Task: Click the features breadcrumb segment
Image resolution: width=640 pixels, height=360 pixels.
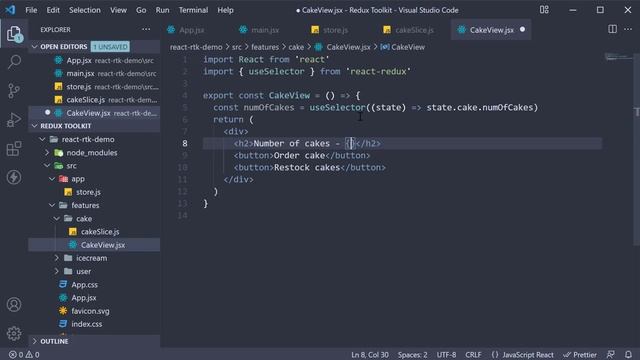Action: (264, 47)
